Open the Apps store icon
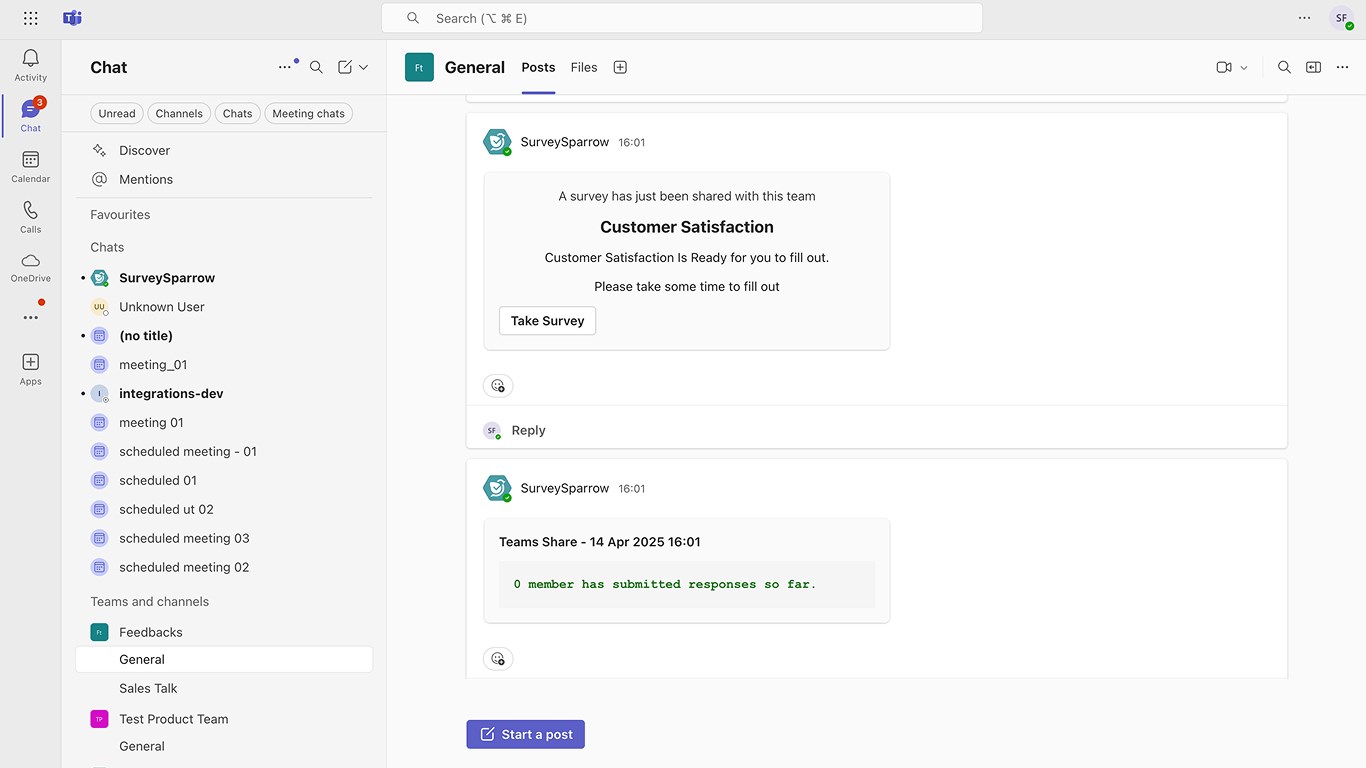 (x=30, y=367)
